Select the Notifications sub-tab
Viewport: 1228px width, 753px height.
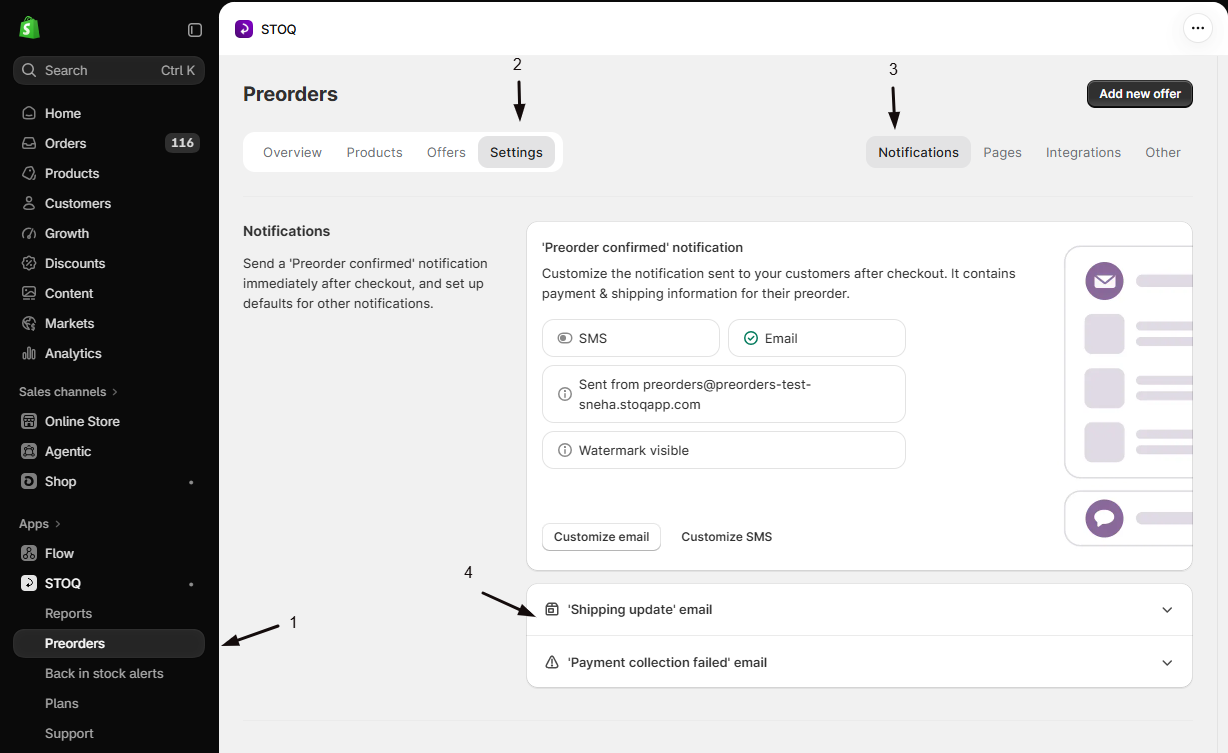point(918,152)
